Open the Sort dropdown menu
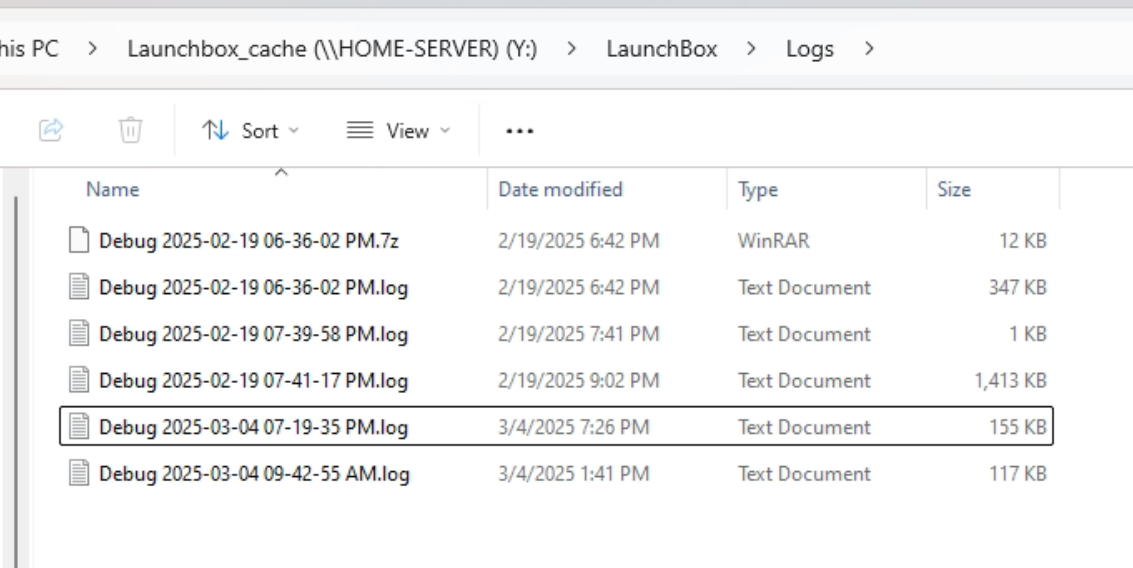Viewport: 1133px width, 568px height. (x=250, y=131)
